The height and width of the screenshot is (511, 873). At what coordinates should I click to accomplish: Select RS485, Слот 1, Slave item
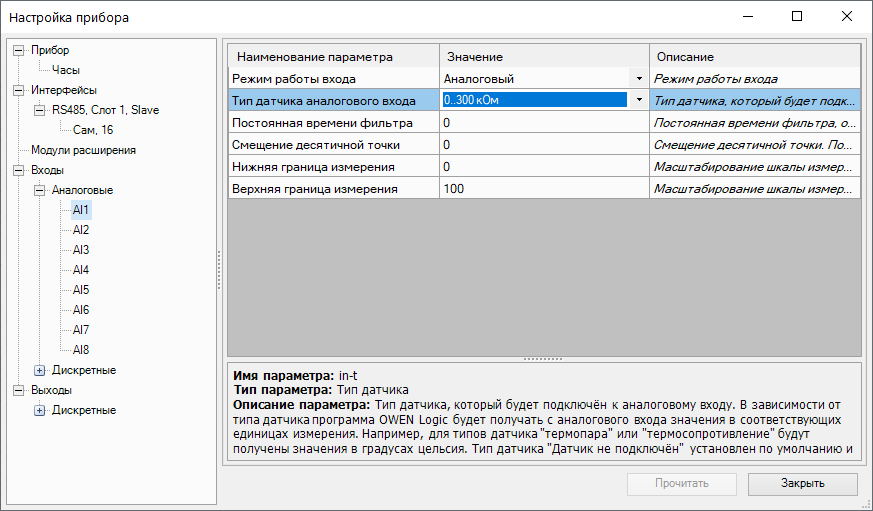click(x=105, y=110)
